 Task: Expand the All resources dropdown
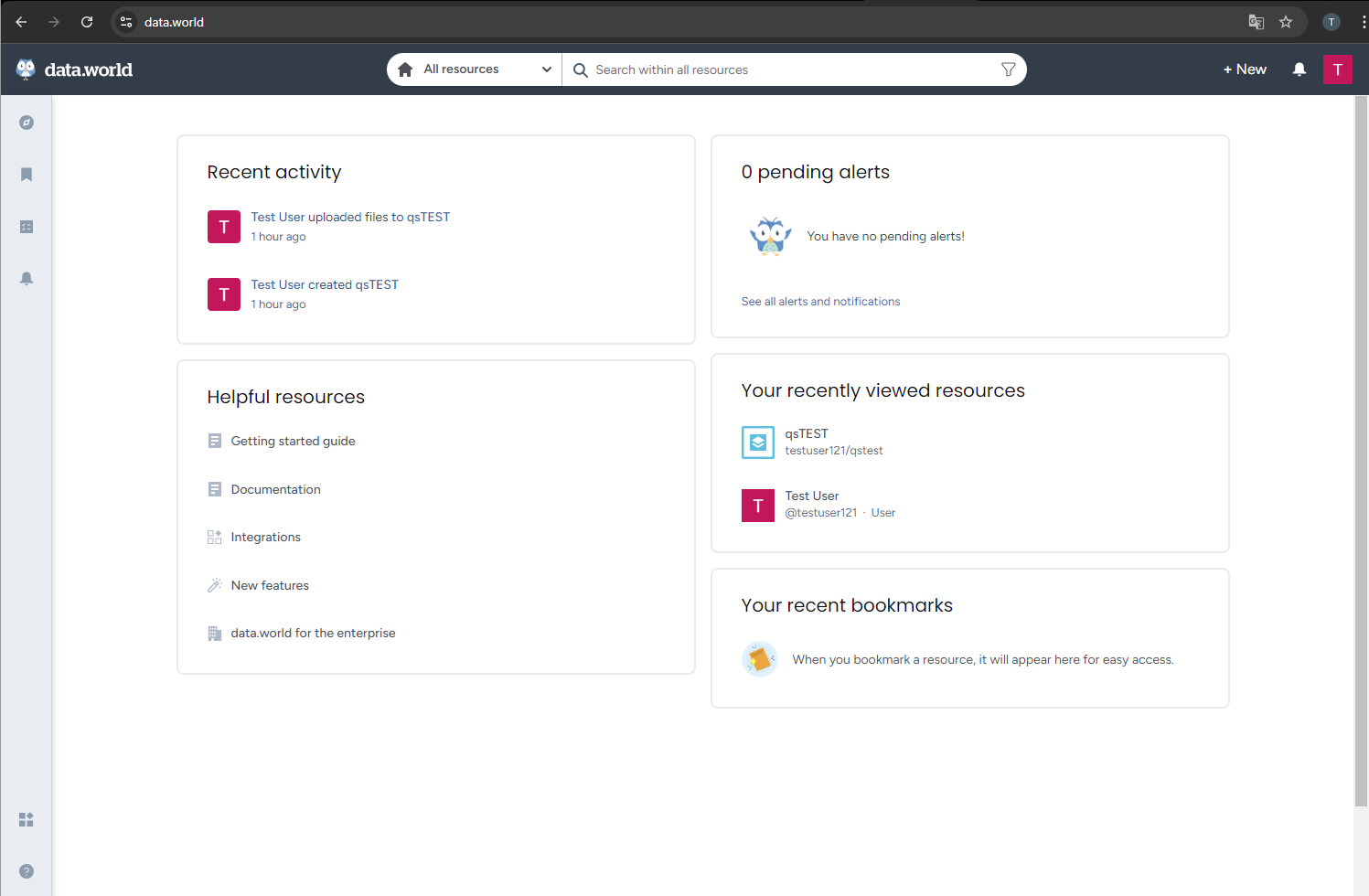pyautogui.click(x=475, y=69)
